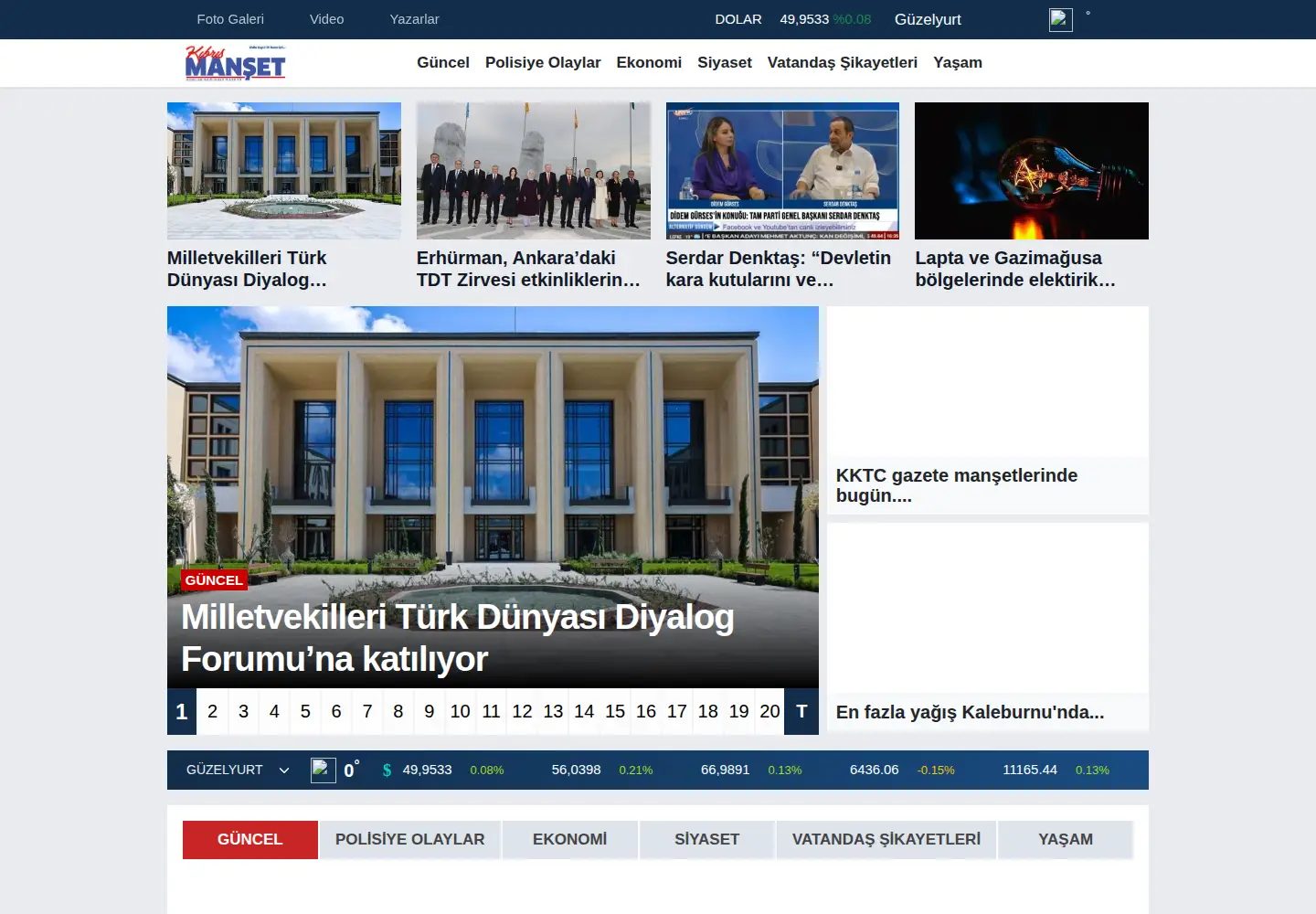Image resolution: width=1316 pixels, height=914 pixels.
Task: Open the Yaşam menu item
Action: pyautogui.click(x=958, y=62)
